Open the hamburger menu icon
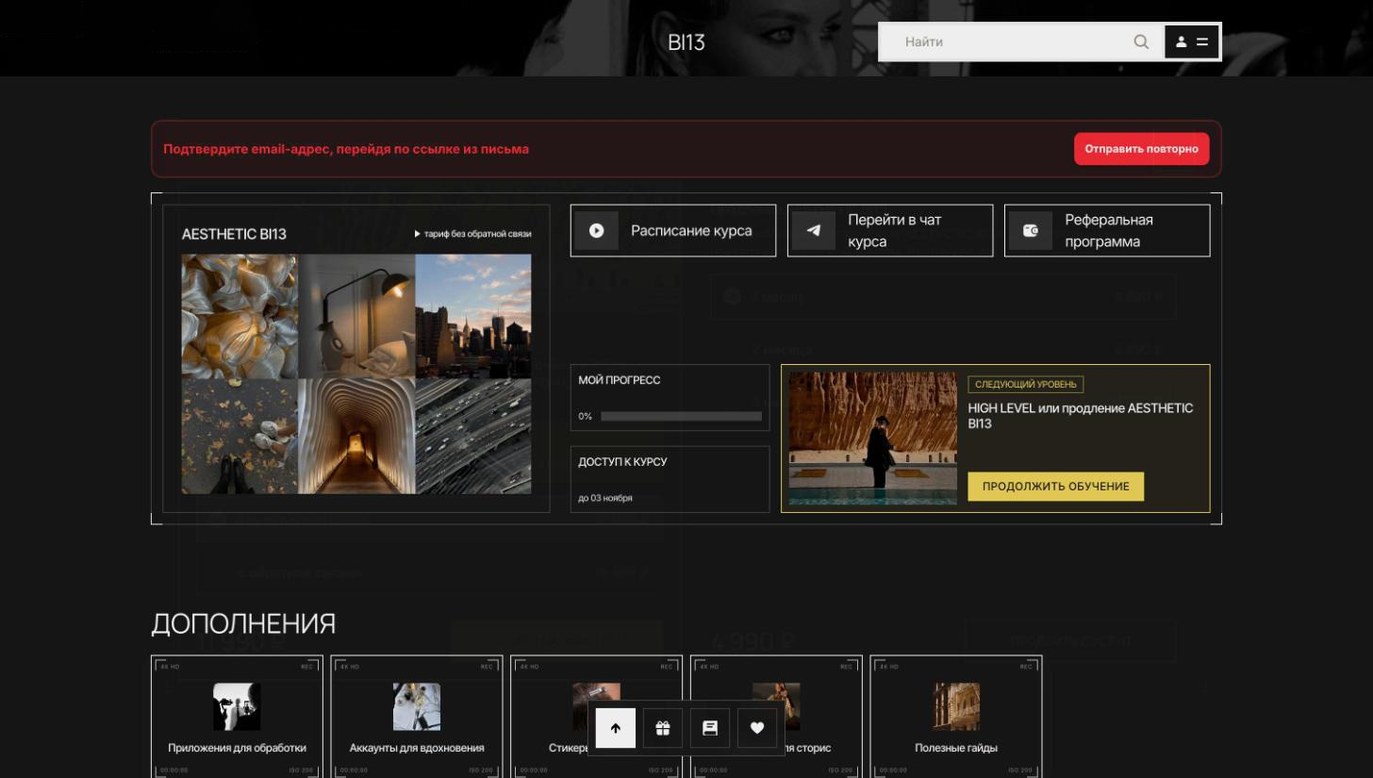The width and height of the screenshot is (1373, 778). pyautogui.click(x=1202, y=42)
